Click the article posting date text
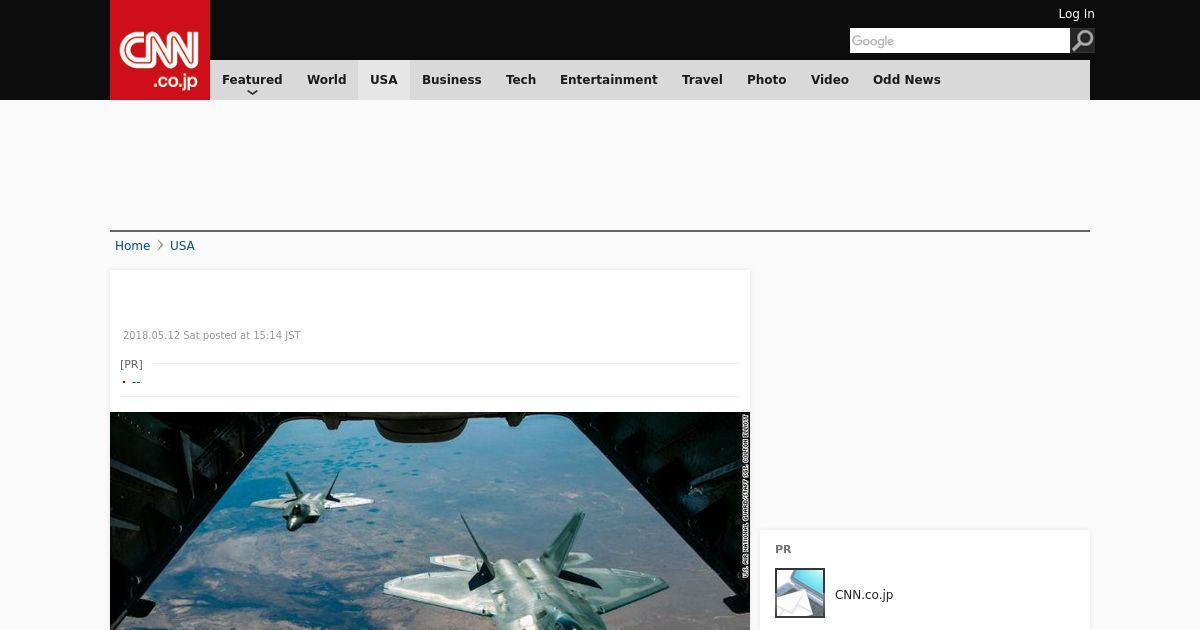This screenshot has height=630, width=1200. 212,336
